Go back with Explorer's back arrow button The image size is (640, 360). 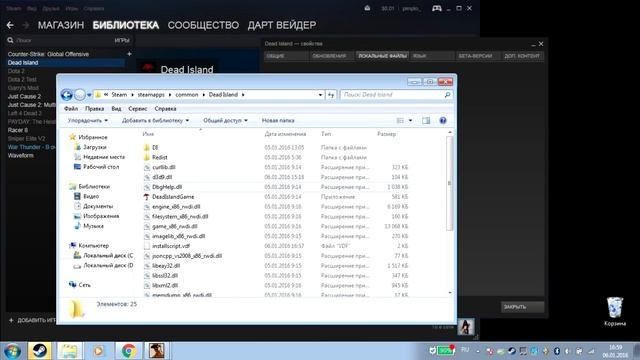(67, 95)
